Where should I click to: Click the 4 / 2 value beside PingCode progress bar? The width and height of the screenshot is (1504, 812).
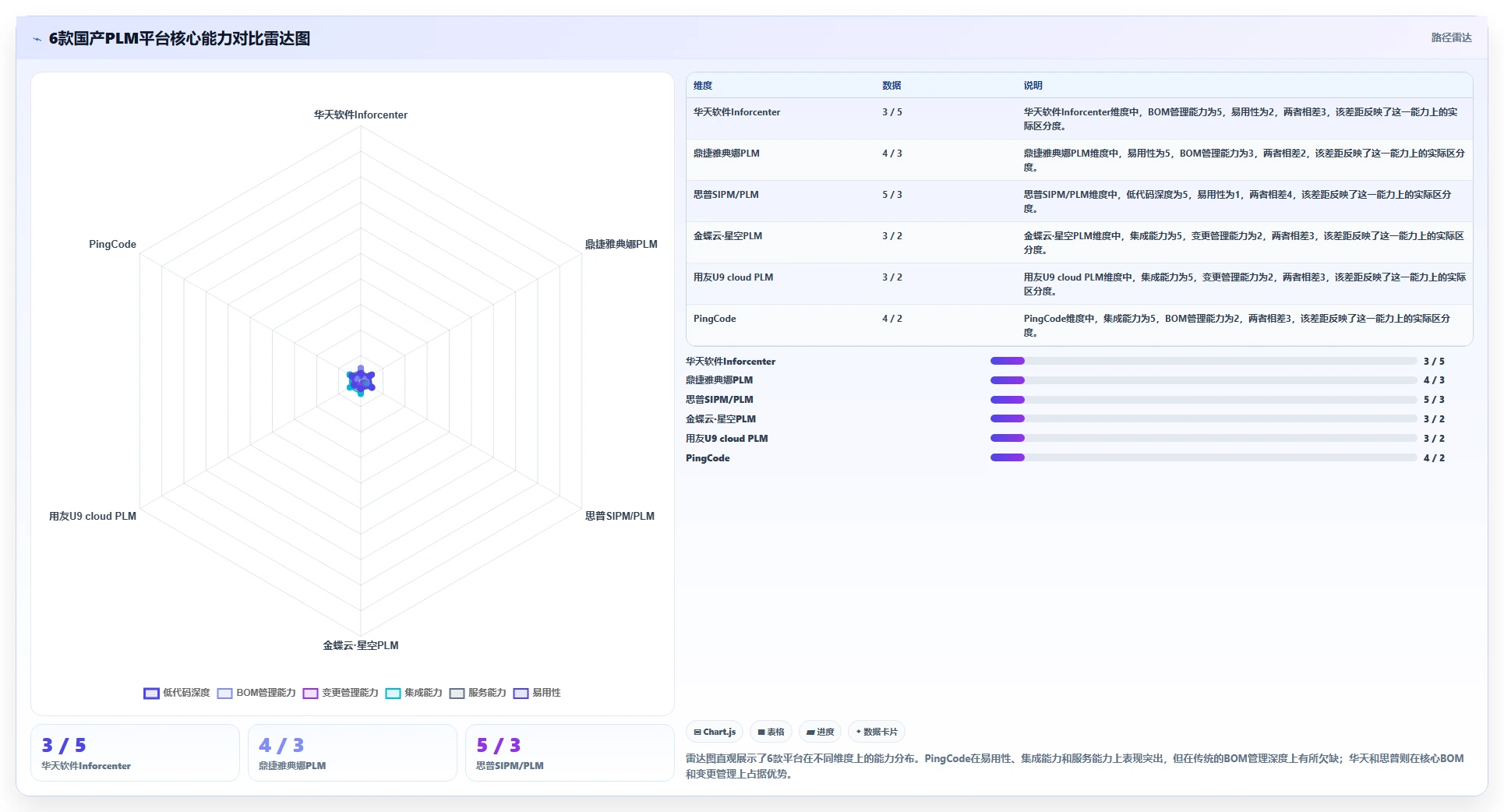(x=1434, y=458)
